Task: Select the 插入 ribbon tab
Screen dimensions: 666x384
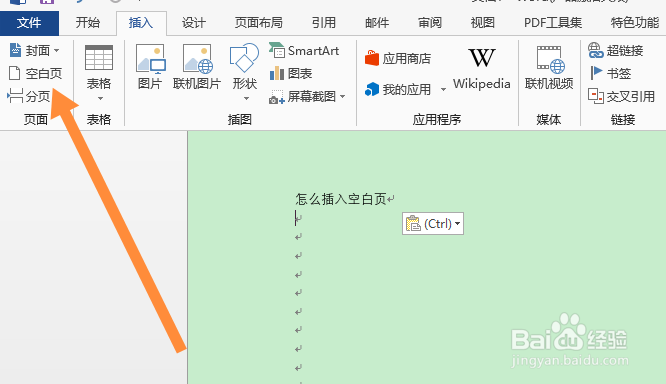Action: (141, 23)
